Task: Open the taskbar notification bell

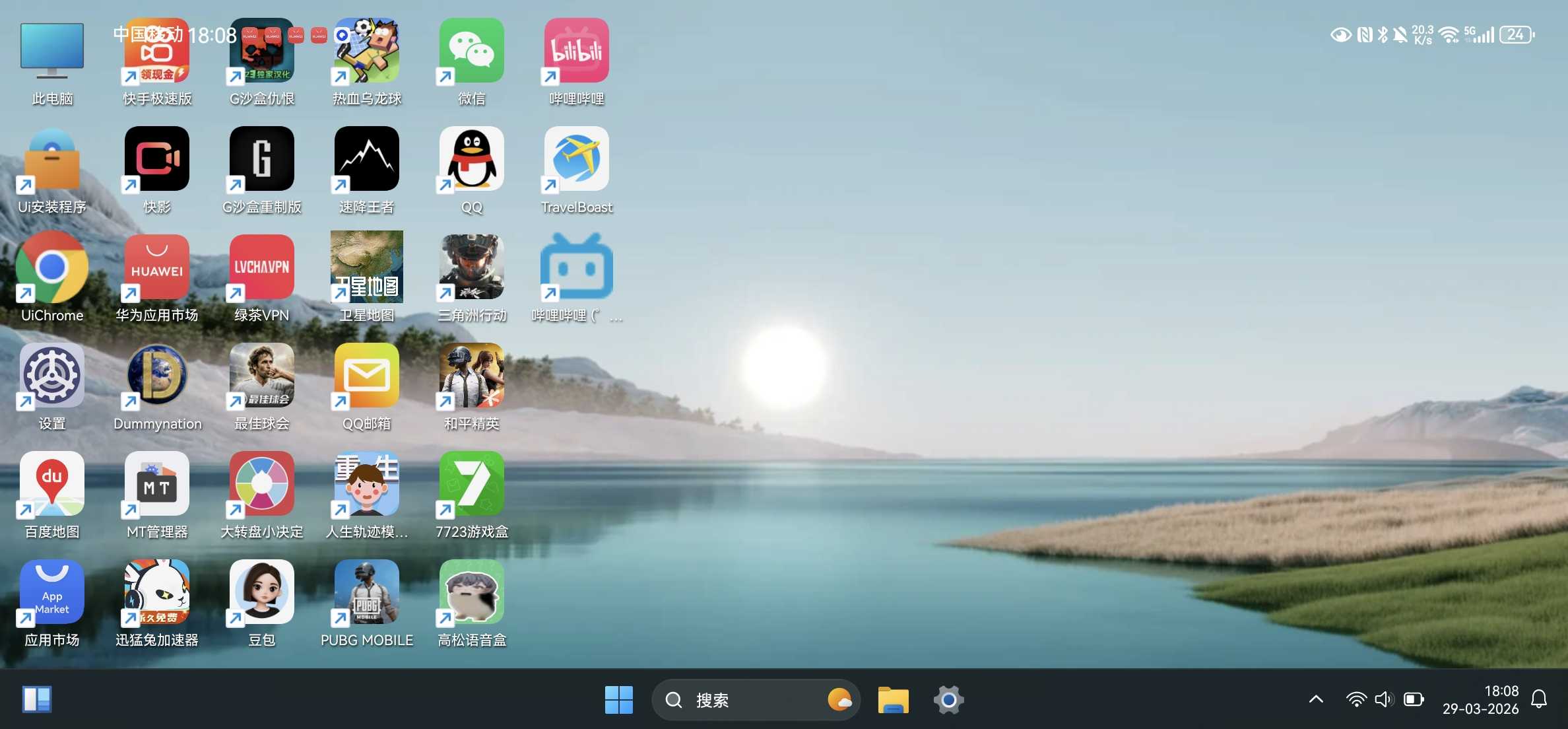Action: [1539, 699]
